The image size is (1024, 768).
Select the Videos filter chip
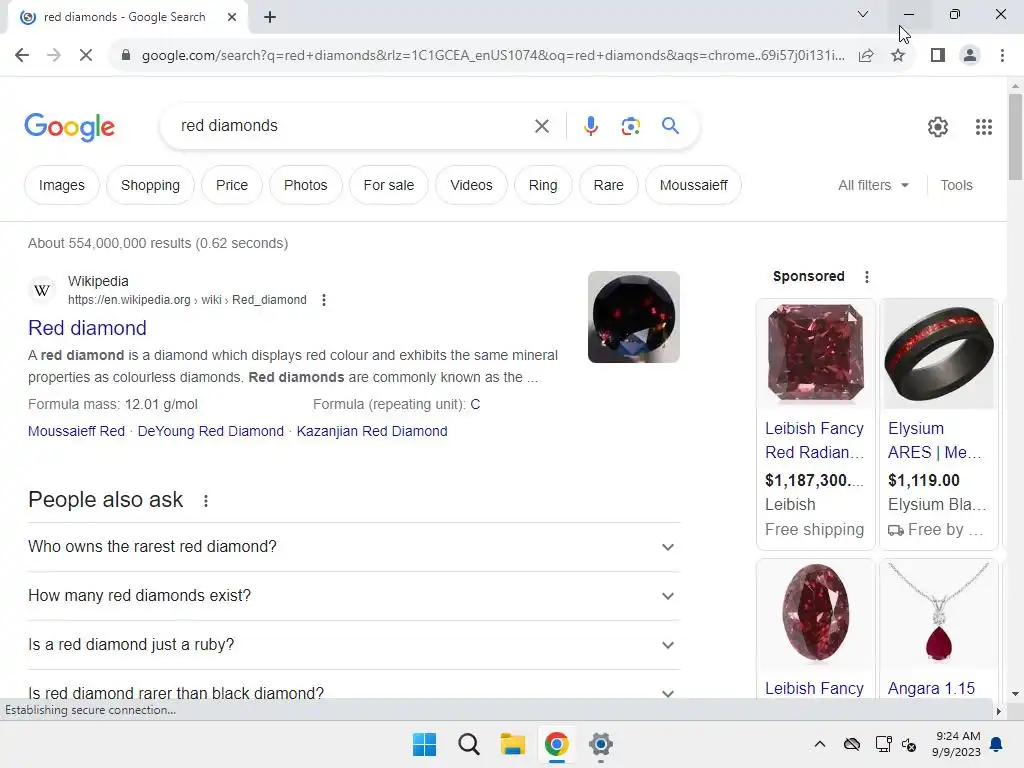(471, 185)
